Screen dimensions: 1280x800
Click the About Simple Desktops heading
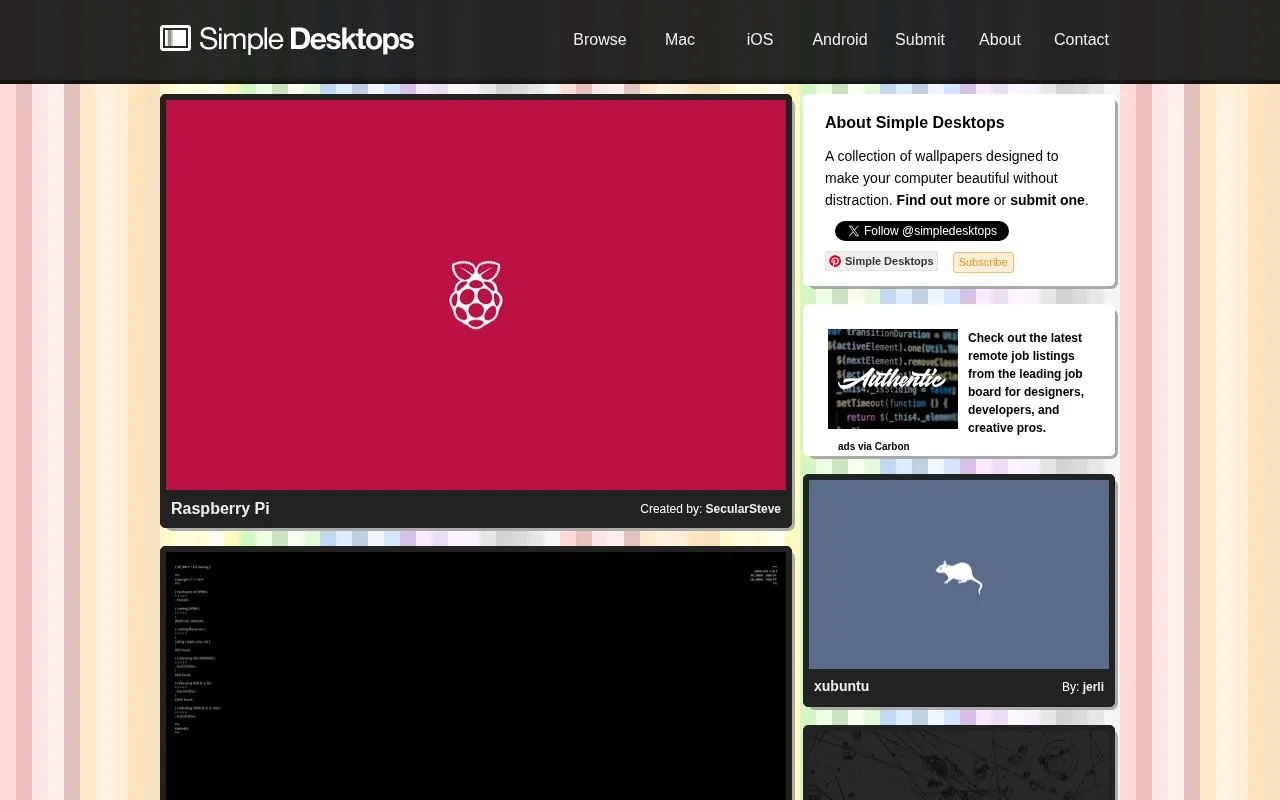point(915,122)
